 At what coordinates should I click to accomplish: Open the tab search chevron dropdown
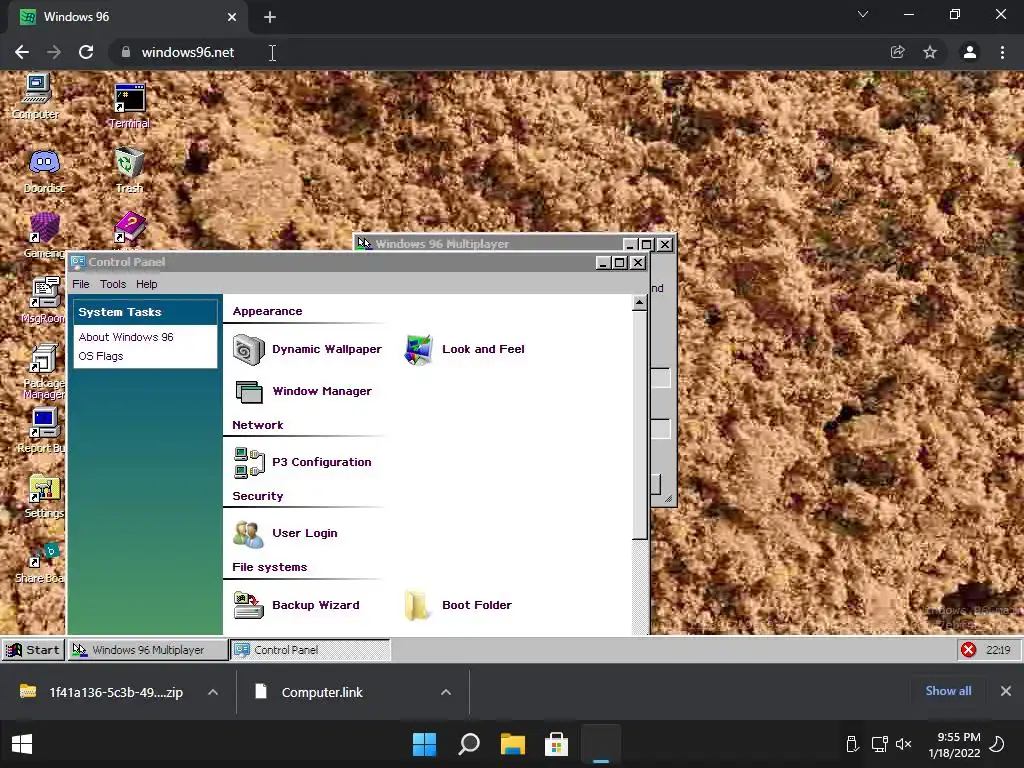click(863, 14)
